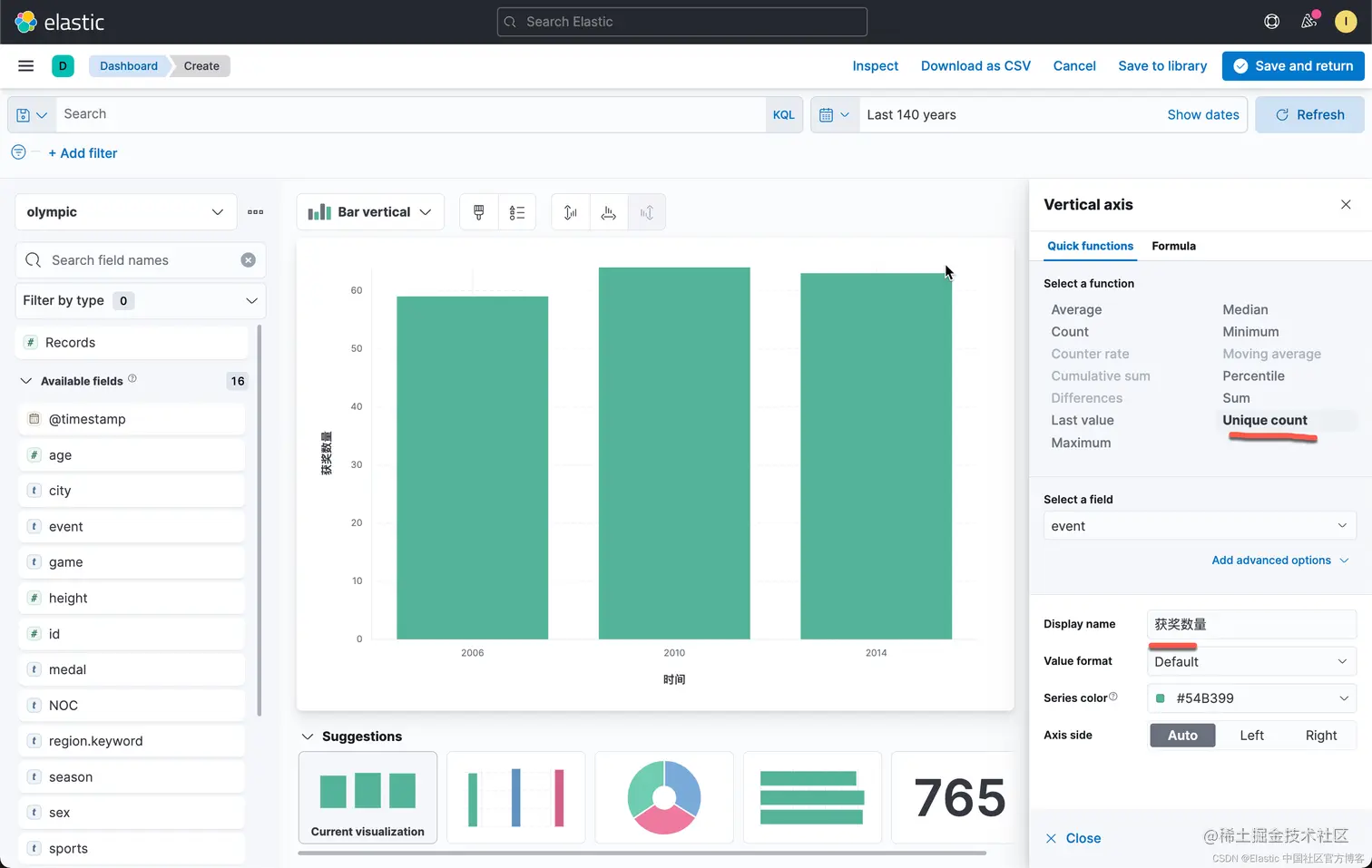Switch to the Formula tab
This screenshot has width=1372, height=868.
coord(1173,246)
